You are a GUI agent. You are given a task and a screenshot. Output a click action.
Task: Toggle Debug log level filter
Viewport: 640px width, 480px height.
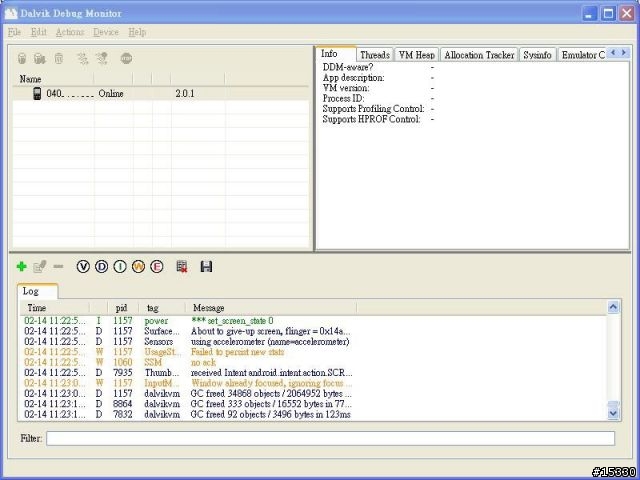click(x=101, y=267)
